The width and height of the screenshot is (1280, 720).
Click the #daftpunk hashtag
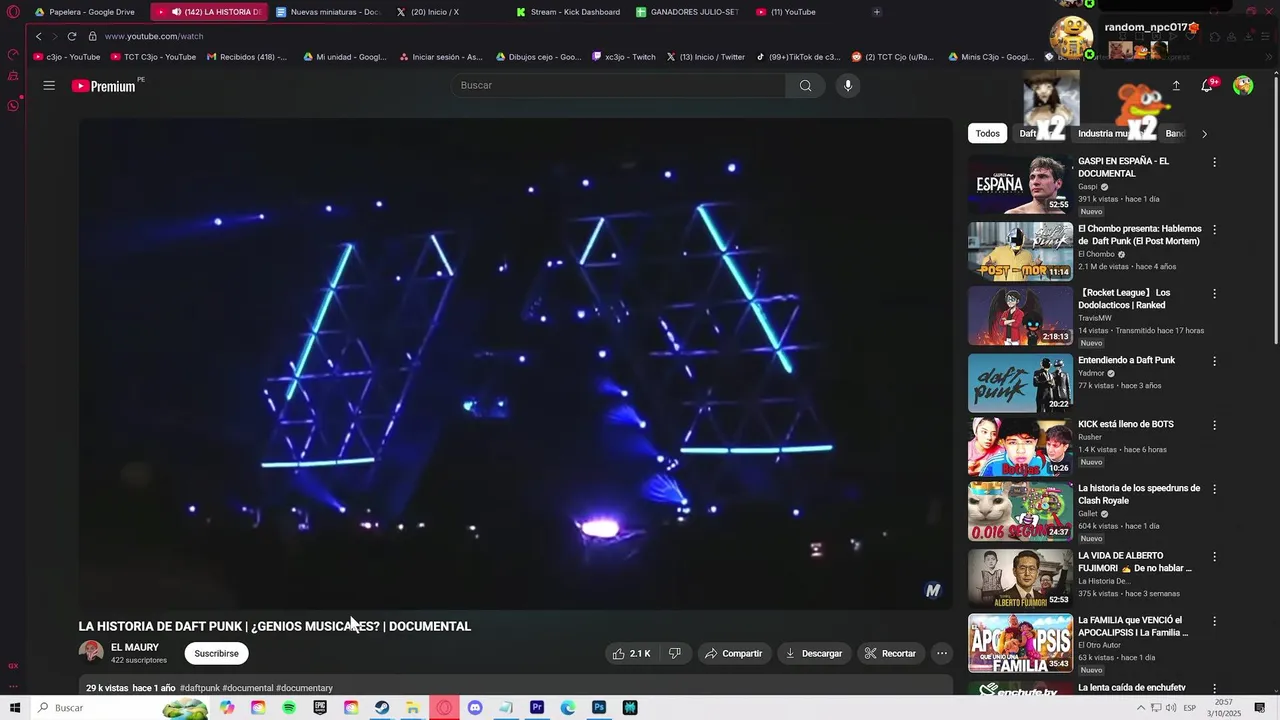(x=200, y=688)
